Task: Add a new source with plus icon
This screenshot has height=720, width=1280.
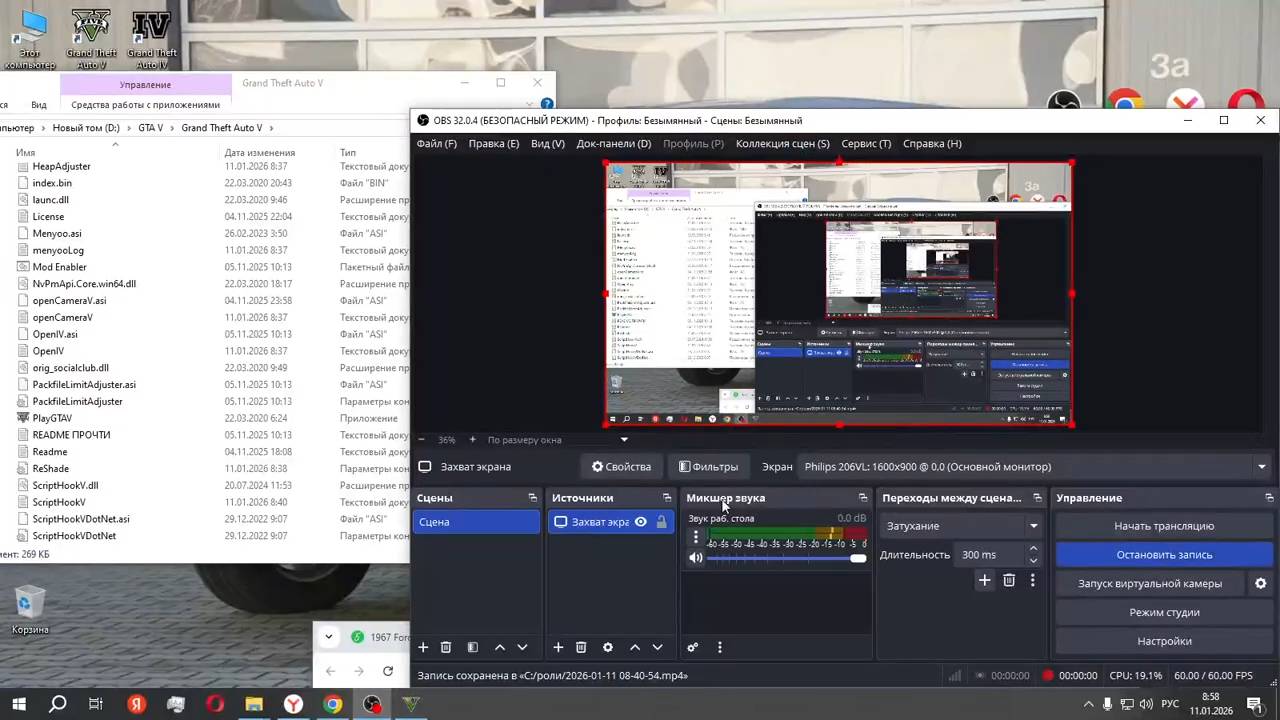Action: coord(558,648)
